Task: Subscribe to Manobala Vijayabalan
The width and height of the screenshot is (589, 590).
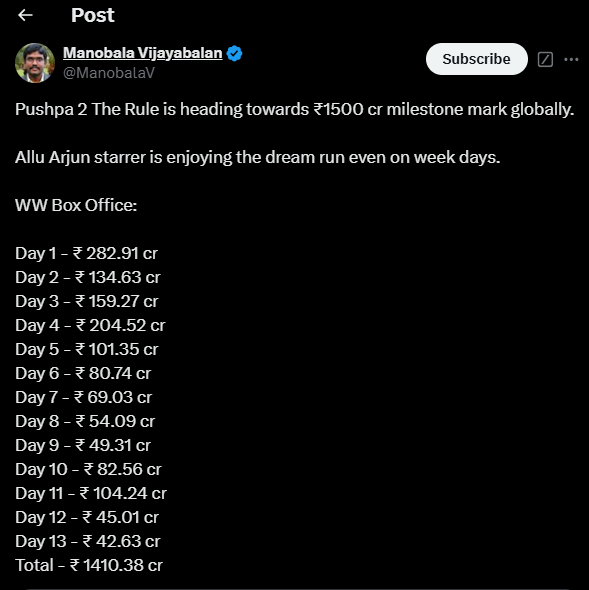Action: [476, 59]
